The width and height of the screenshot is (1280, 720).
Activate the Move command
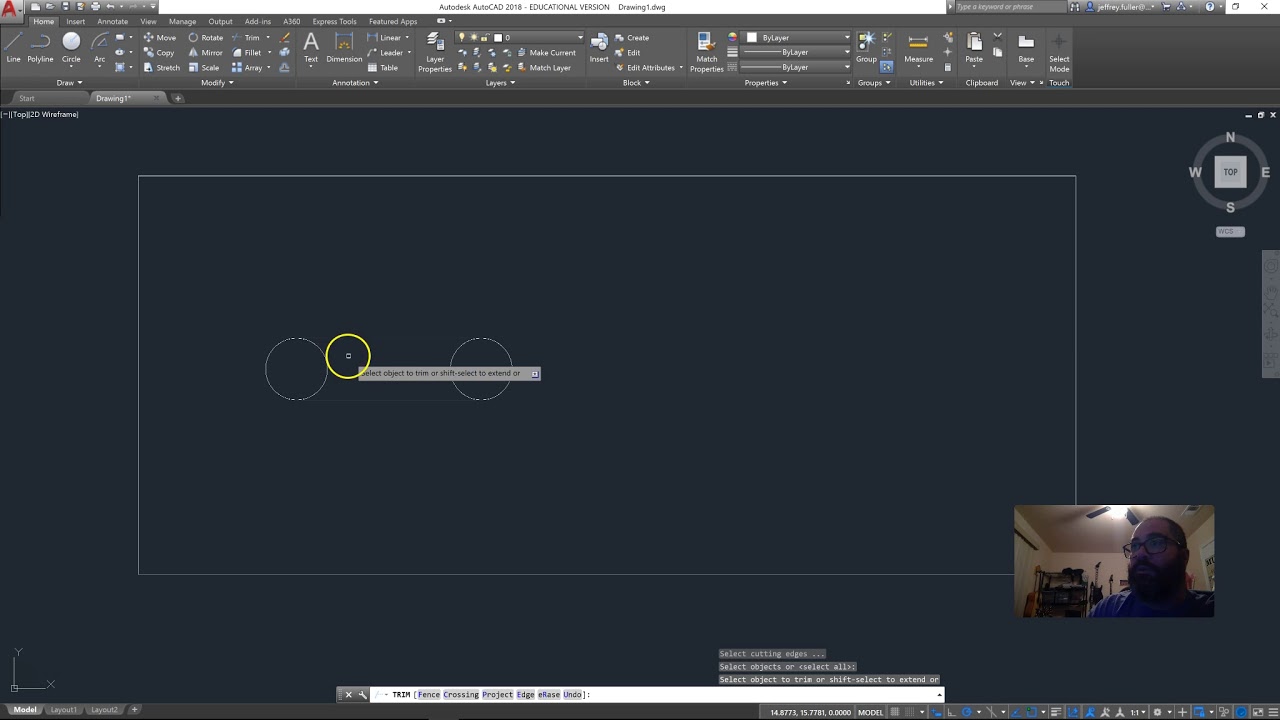coord(160,38)
